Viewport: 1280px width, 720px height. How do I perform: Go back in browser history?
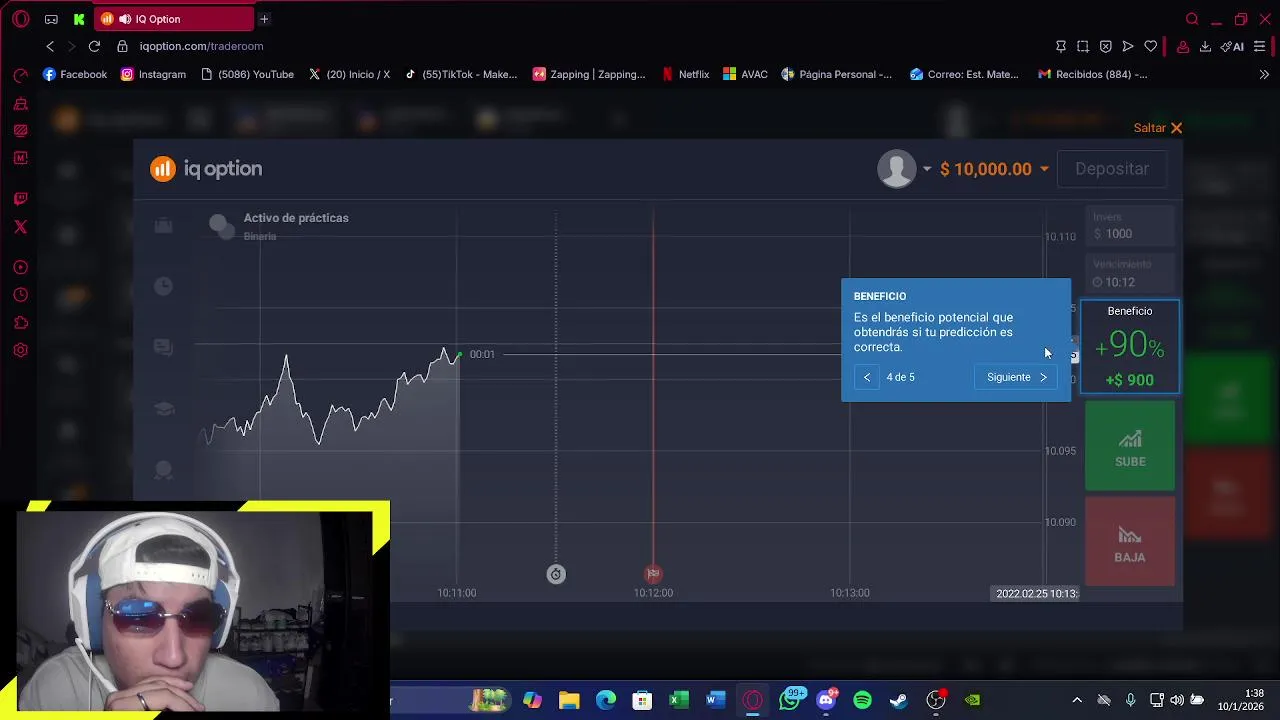coord(50,46)
